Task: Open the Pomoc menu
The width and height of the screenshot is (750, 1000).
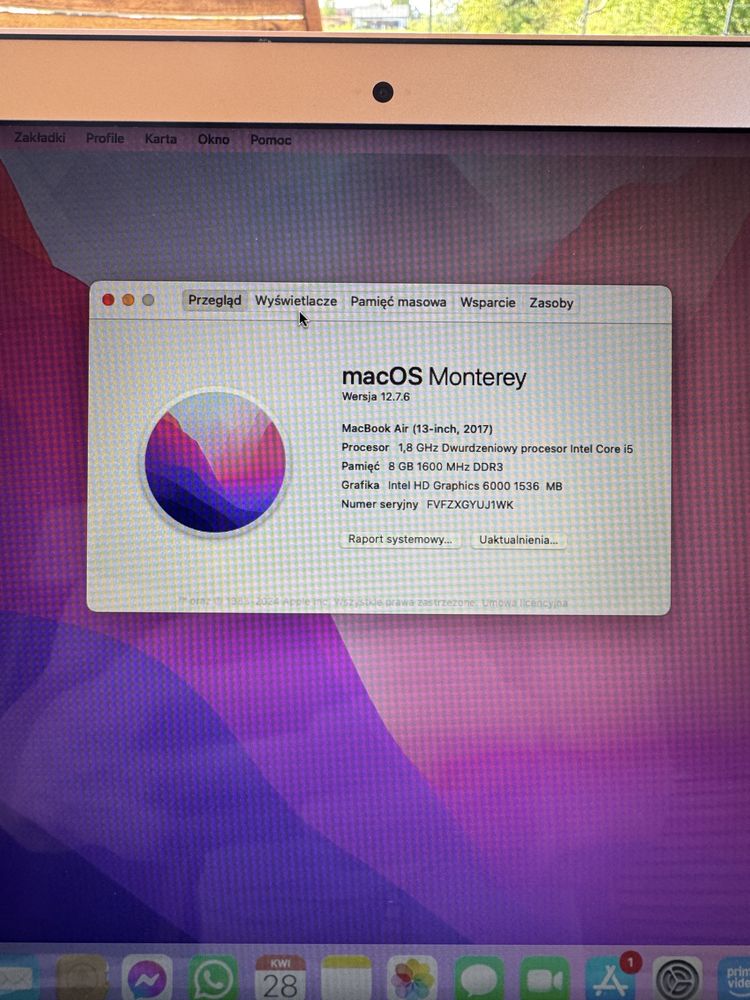Action: 270,140
